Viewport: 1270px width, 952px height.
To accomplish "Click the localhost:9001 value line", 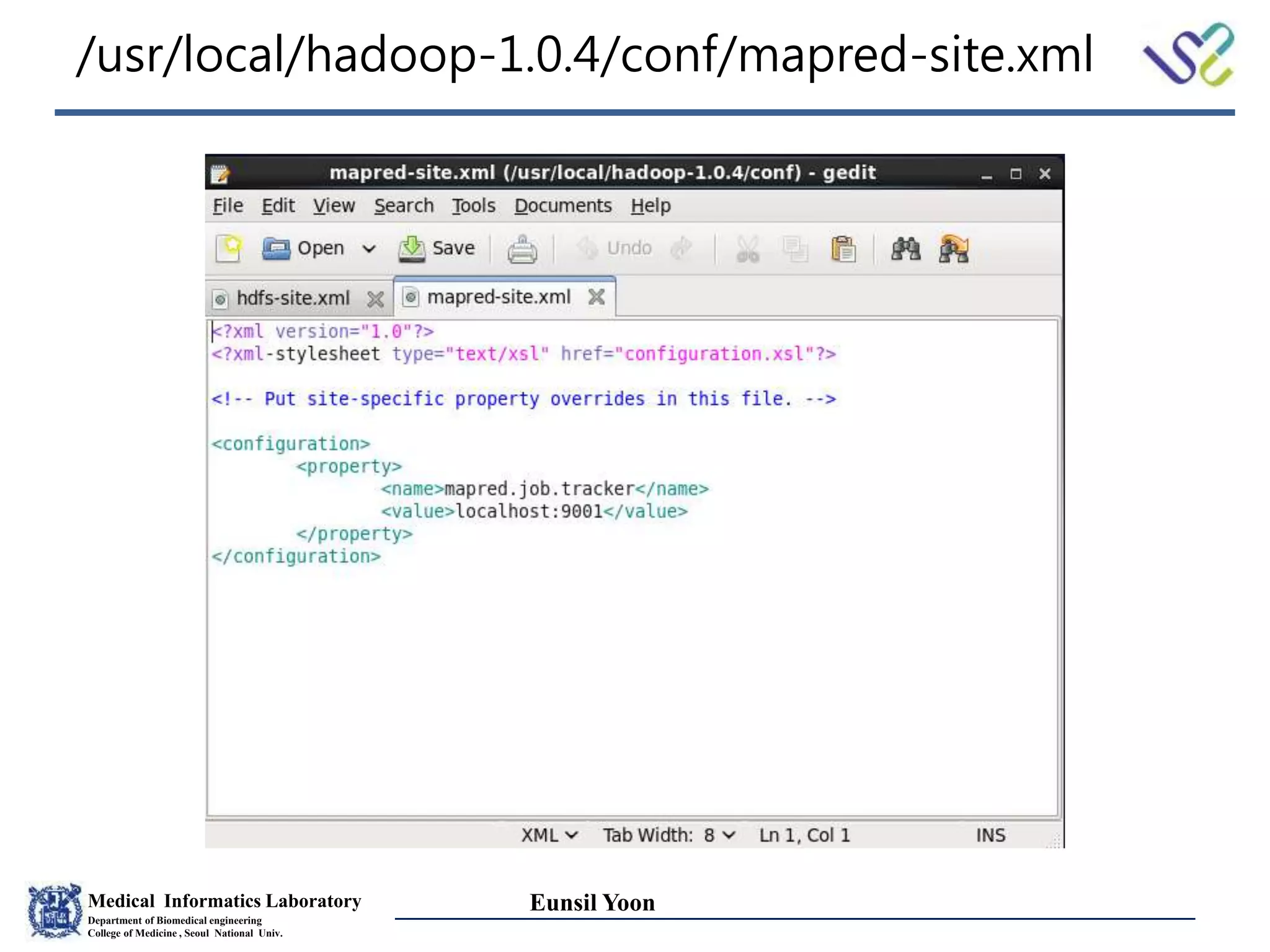I will (534, 511).
